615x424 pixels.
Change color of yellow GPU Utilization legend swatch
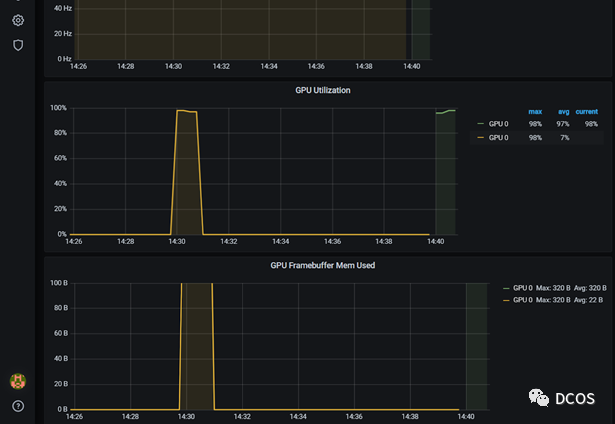(x=480, y=138)
